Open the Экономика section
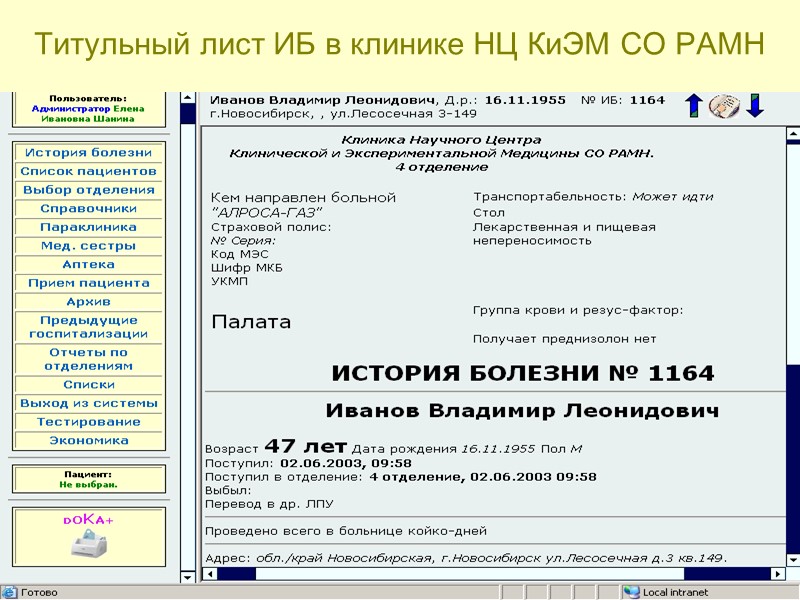This screenshot has width=800, height=600. pos(89,440)
